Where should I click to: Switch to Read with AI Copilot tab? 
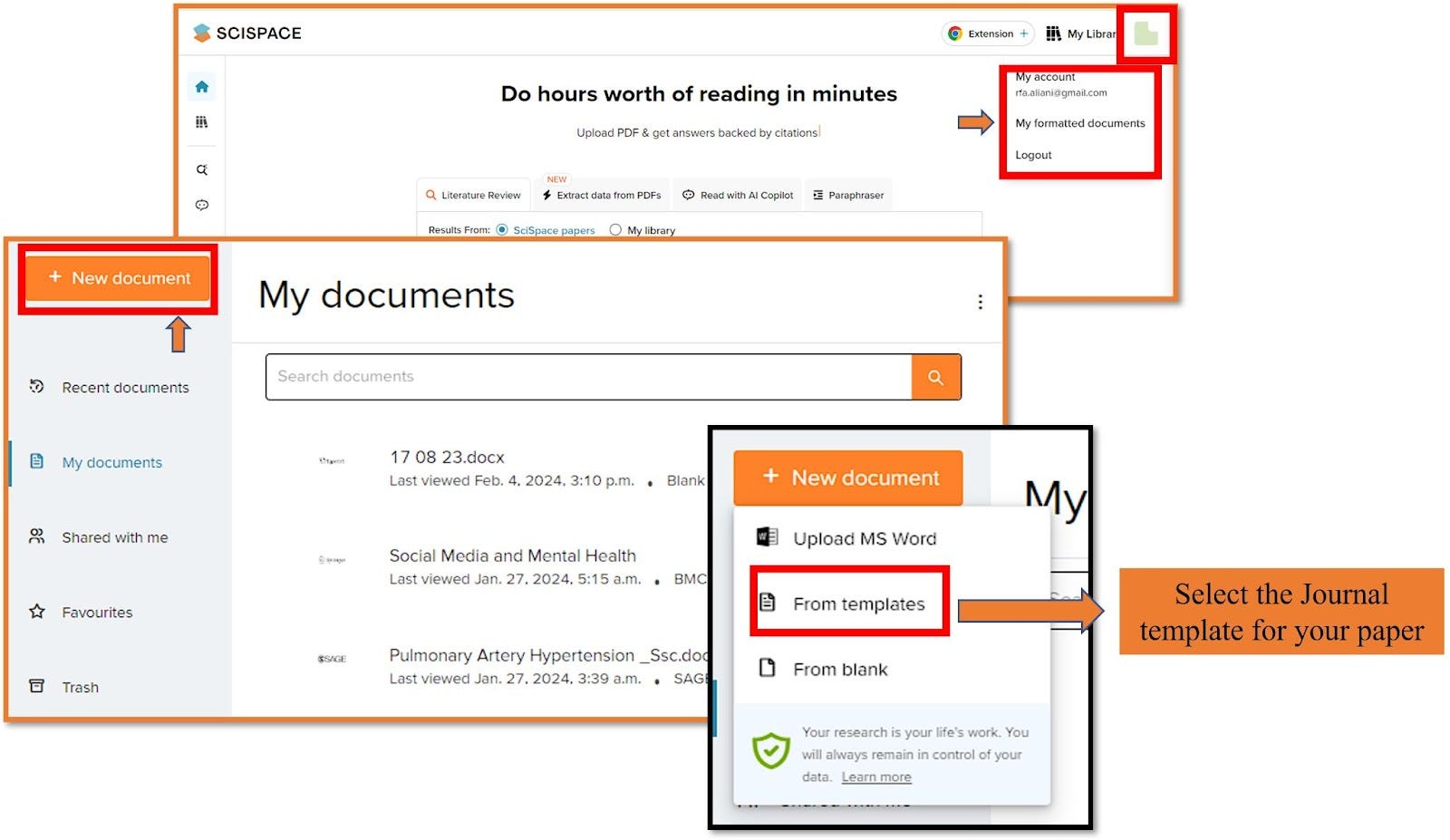738,195
